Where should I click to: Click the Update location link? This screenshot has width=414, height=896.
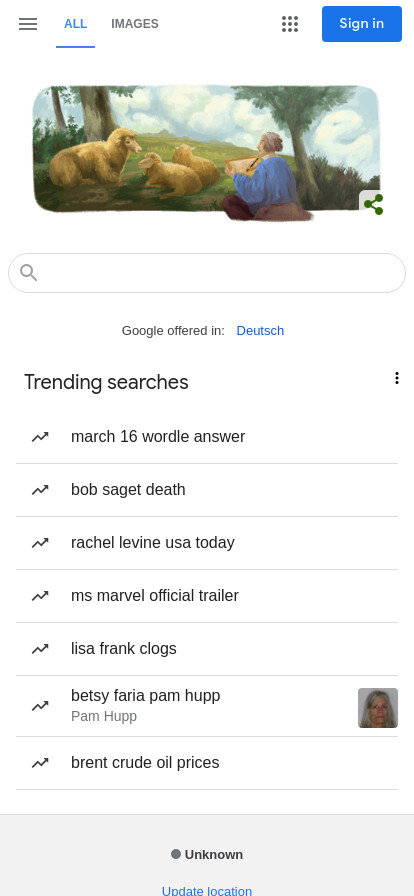click(x=207, y=890)
